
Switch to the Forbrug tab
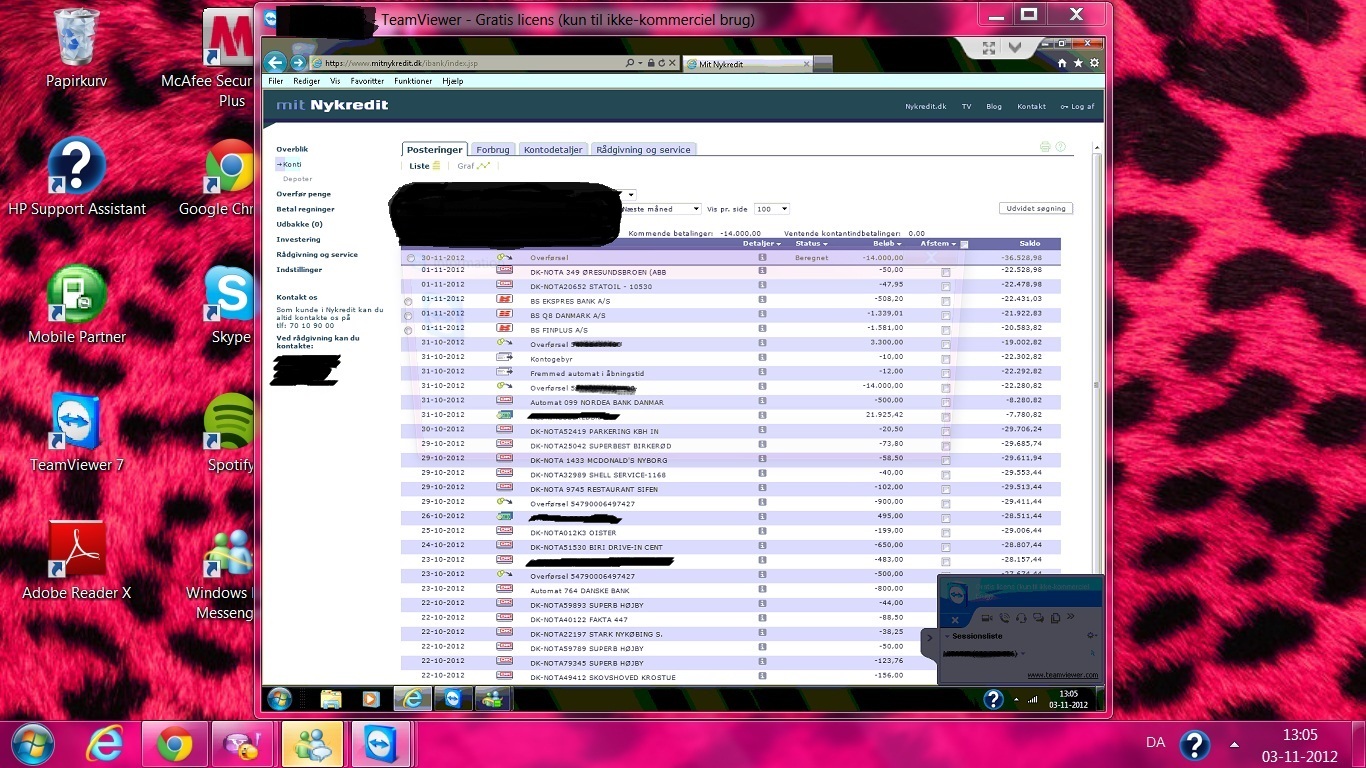[493, 150]
